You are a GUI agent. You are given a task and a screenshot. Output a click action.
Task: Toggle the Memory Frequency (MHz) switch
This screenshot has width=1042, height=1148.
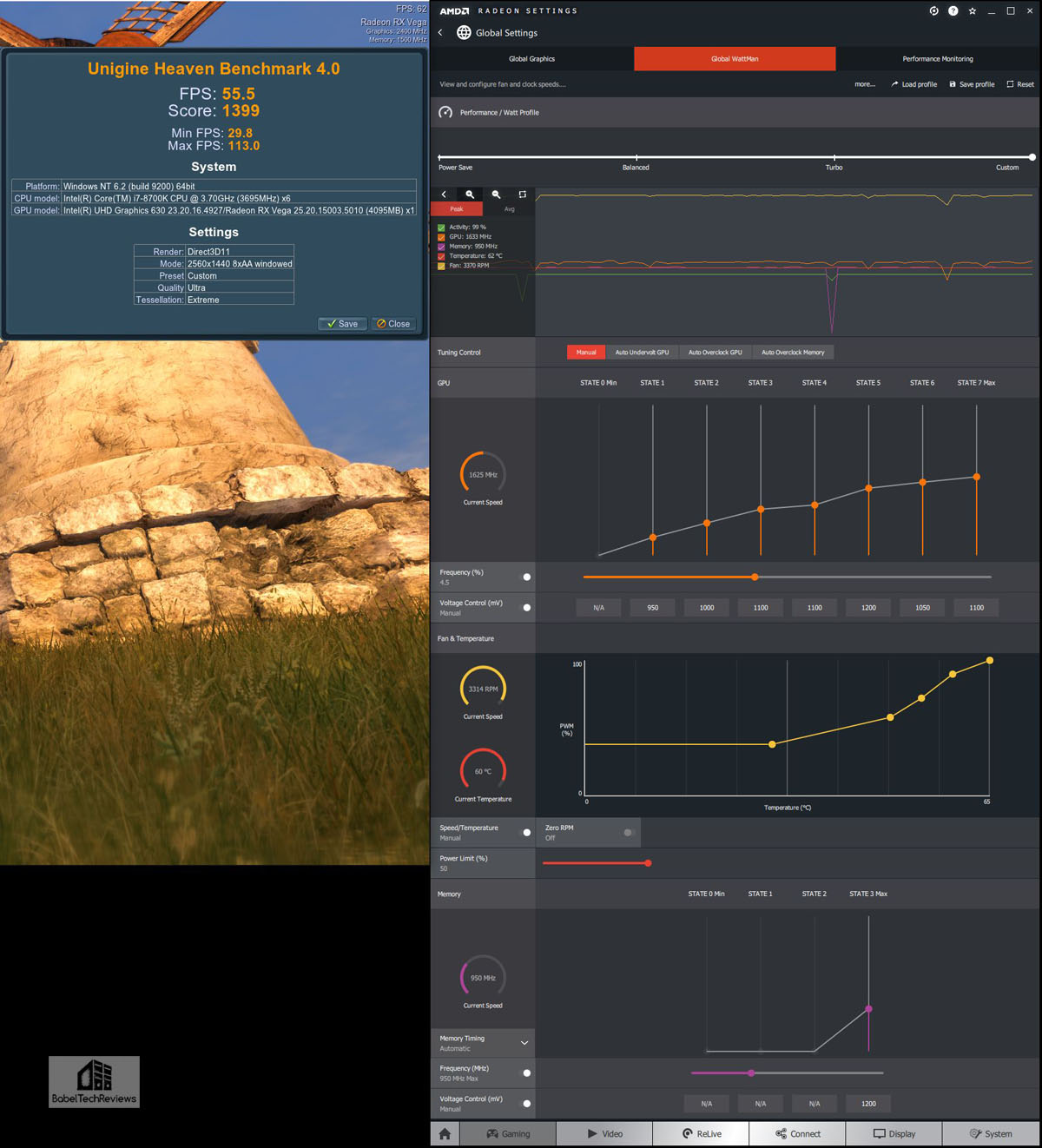524,1072
